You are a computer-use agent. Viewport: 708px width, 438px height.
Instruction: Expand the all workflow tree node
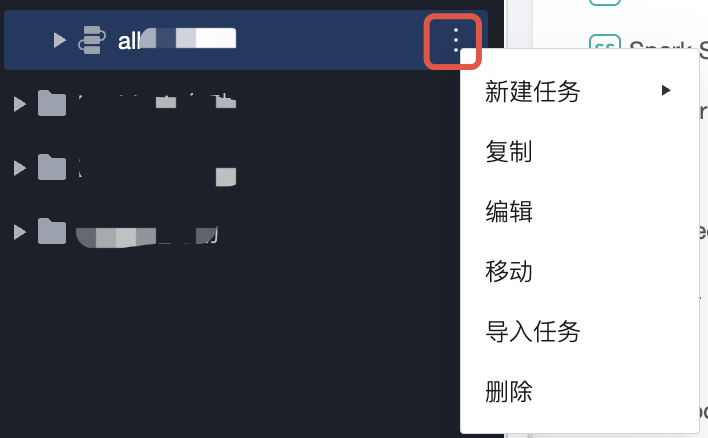coord(60,40)
